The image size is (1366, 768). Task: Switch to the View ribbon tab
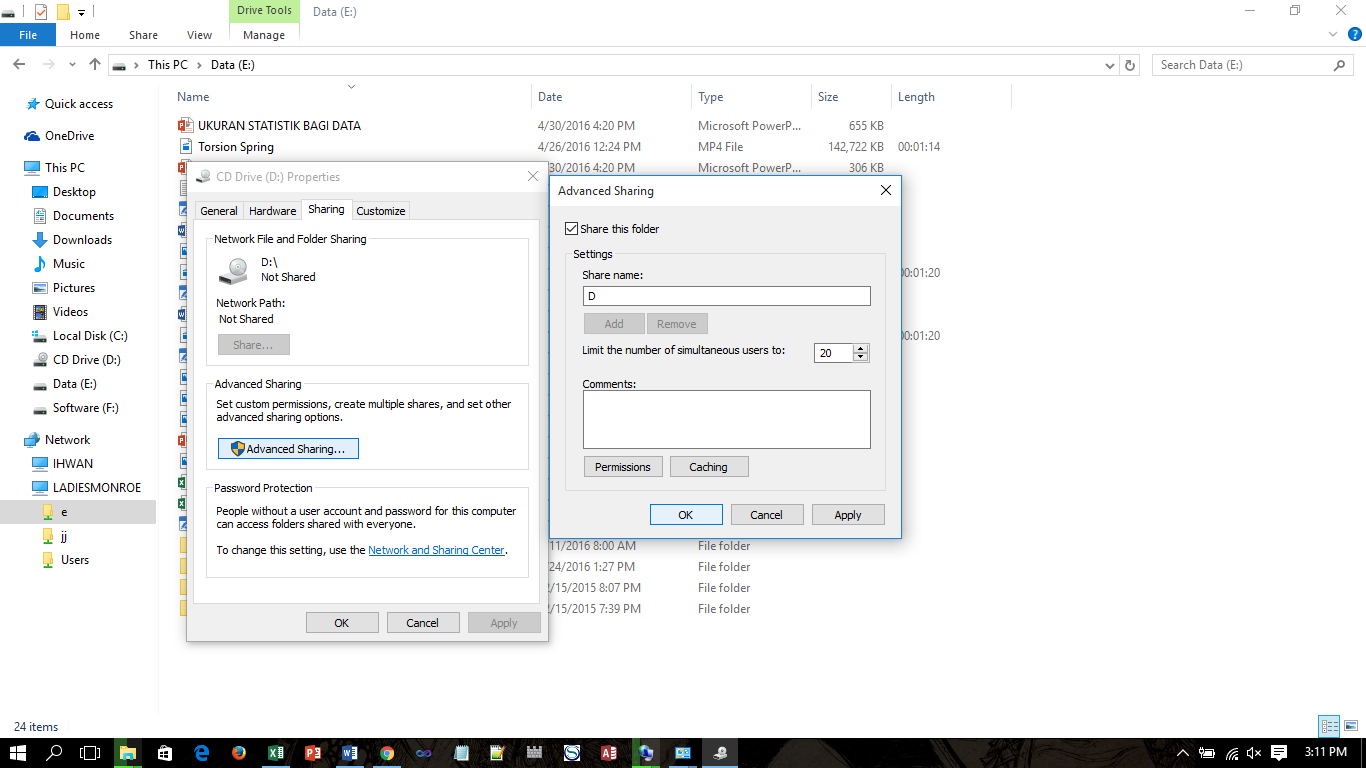pos(200,35)
